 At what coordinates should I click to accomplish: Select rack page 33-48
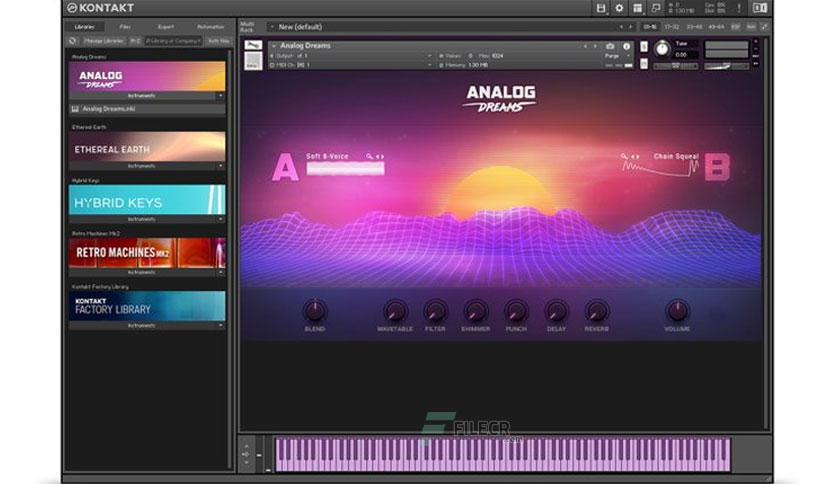coord(694,27)
